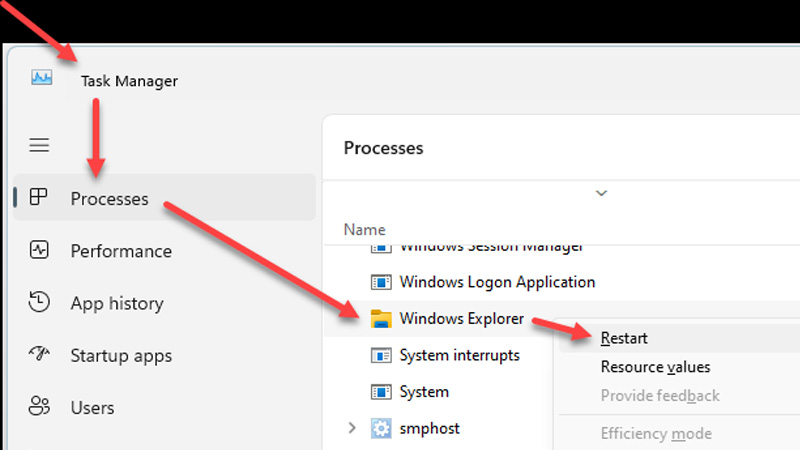
Task: Select the System interrupts row
Action: coord(439,355)
